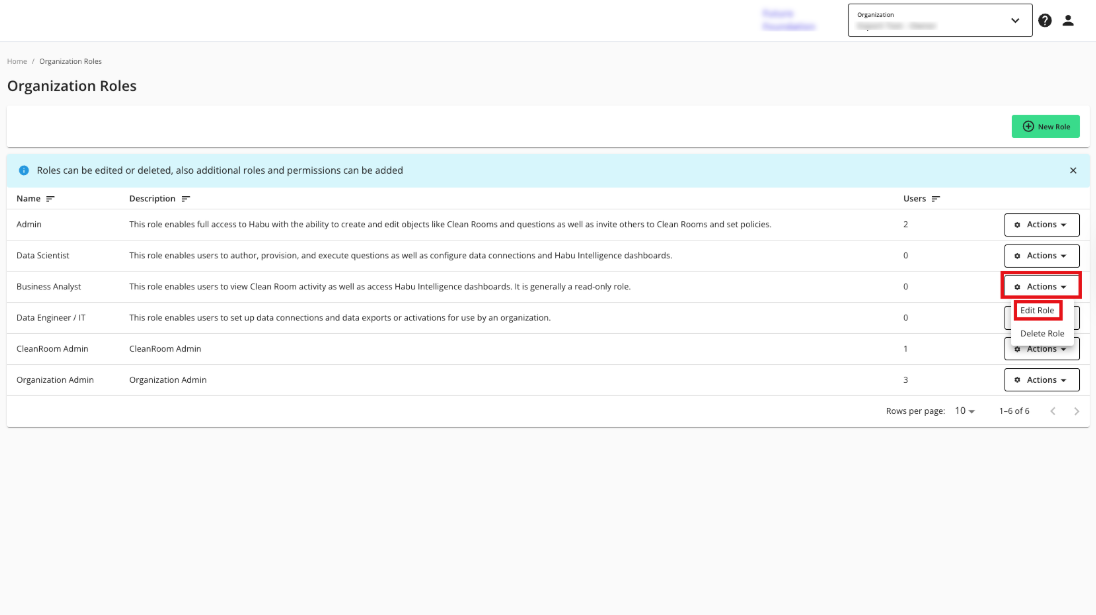The image size is (1096, 615).
Task: Sort by Users column icon
Action: coord(936,199)
